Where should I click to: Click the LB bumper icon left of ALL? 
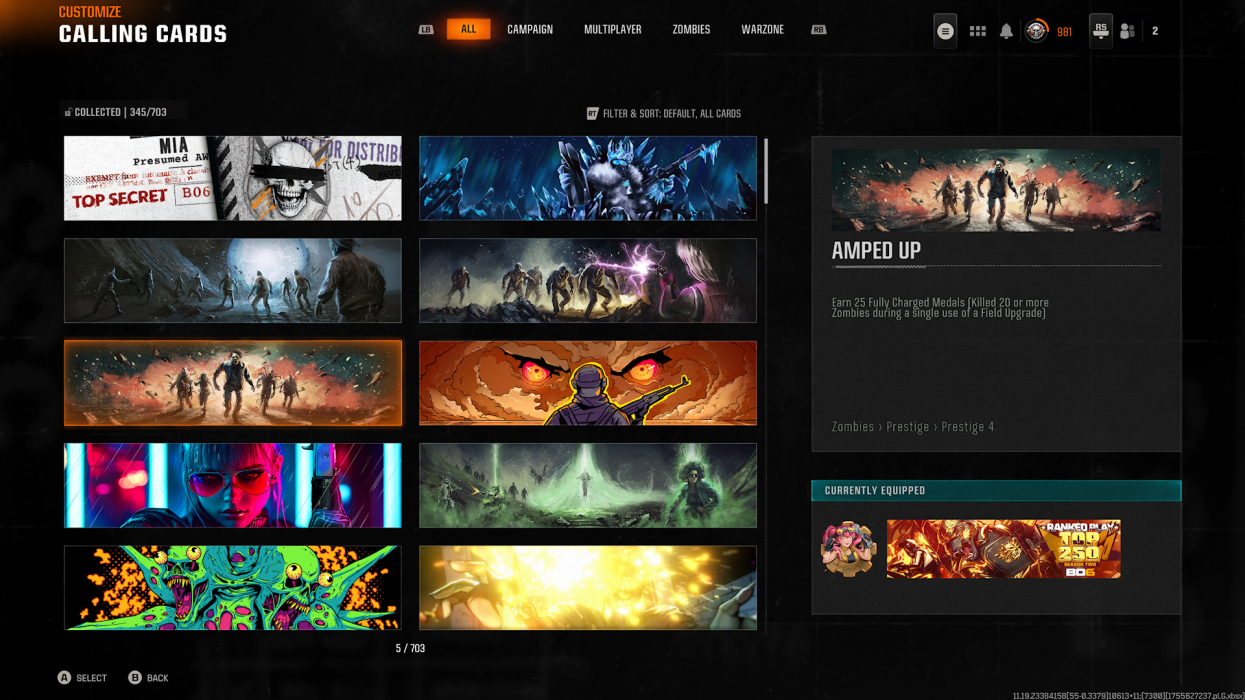click(x=426, y=30)
